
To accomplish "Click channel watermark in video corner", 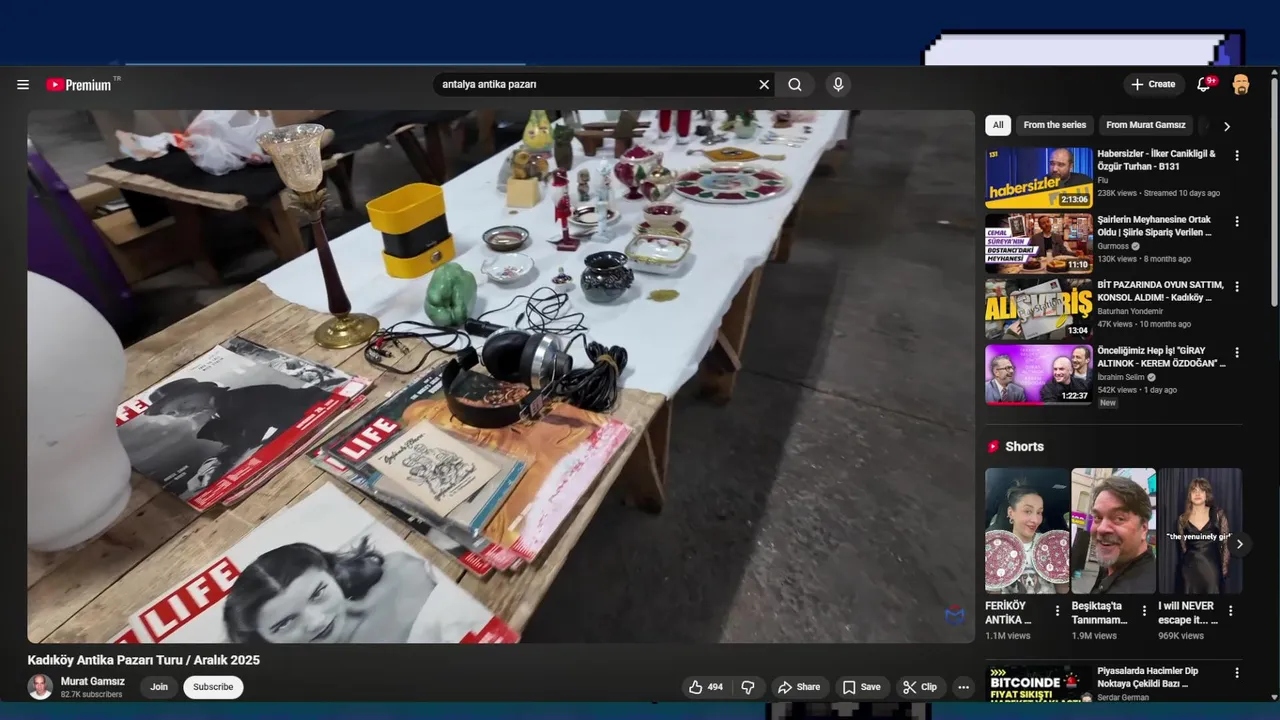I will (955, 616).
